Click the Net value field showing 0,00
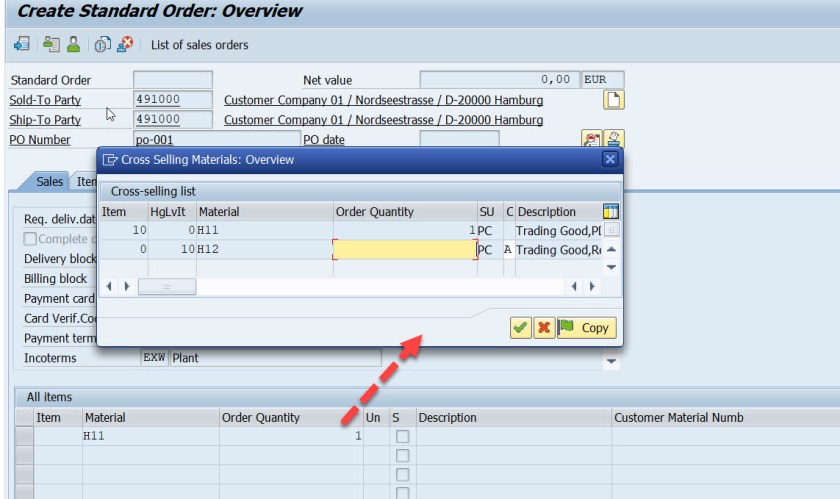 (499, 80)
